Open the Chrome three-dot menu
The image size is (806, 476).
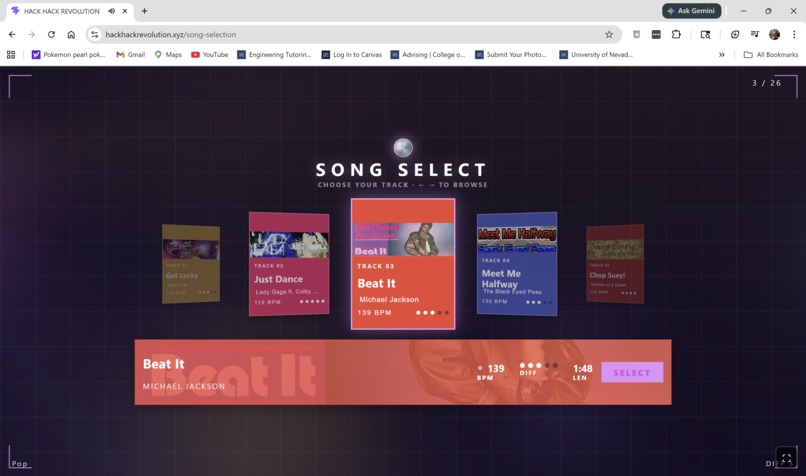coord(794,34)
